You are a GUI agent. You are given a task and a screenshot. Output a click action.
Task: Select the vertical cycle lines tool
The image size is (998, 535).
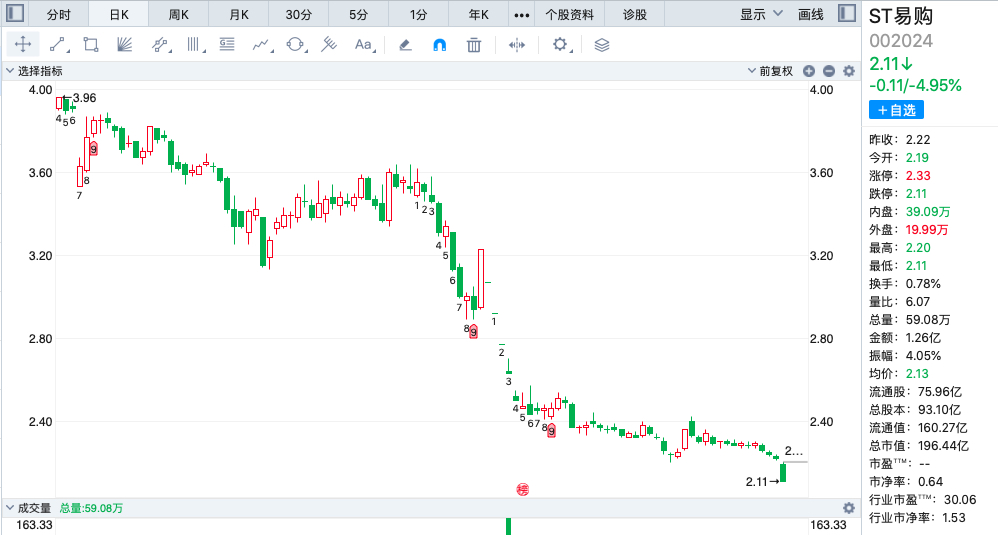pyautogui.click(x=193, y=45)
